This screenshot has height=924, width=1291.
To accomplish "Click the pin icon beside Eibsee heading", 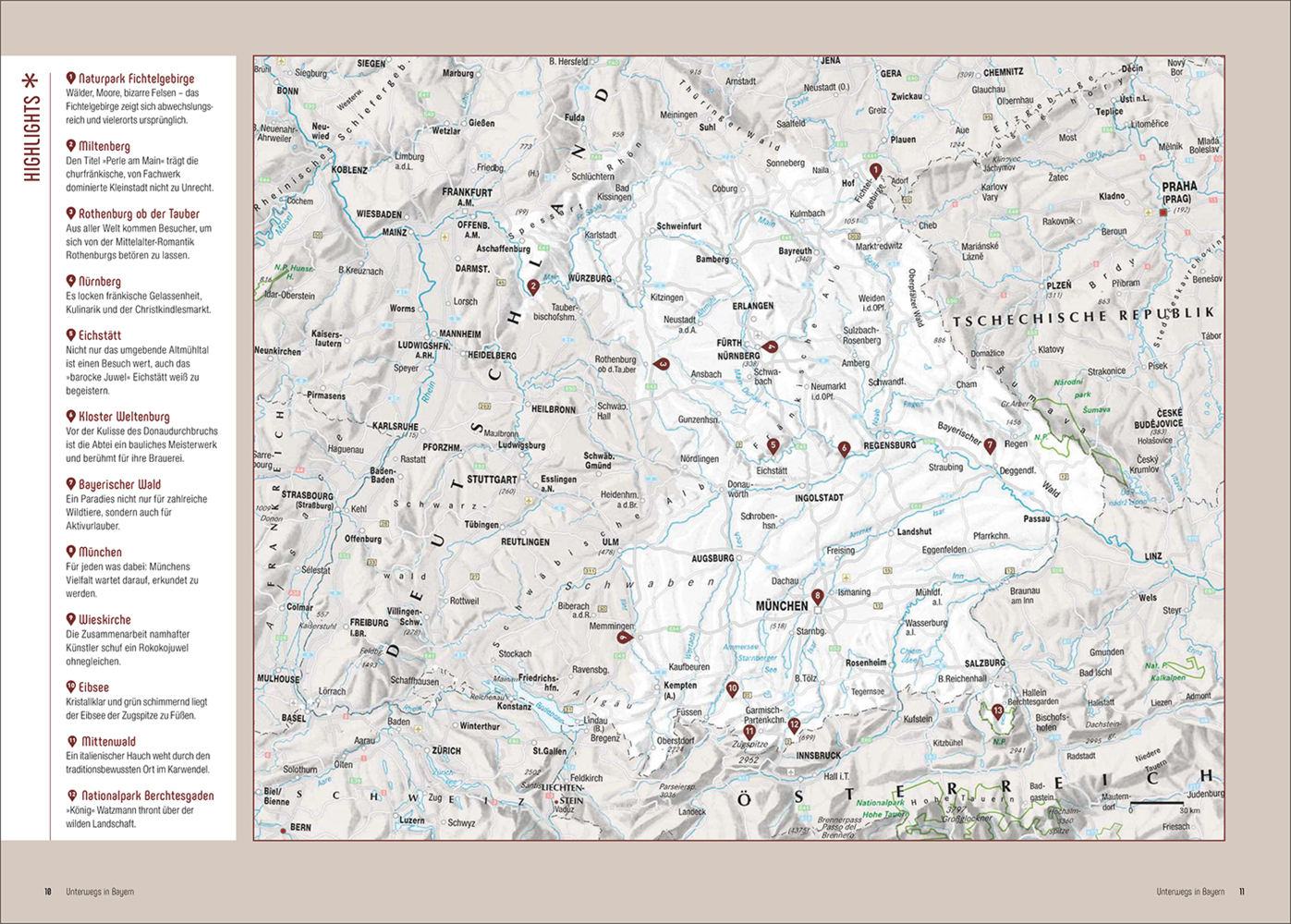I will coord(71,687).
